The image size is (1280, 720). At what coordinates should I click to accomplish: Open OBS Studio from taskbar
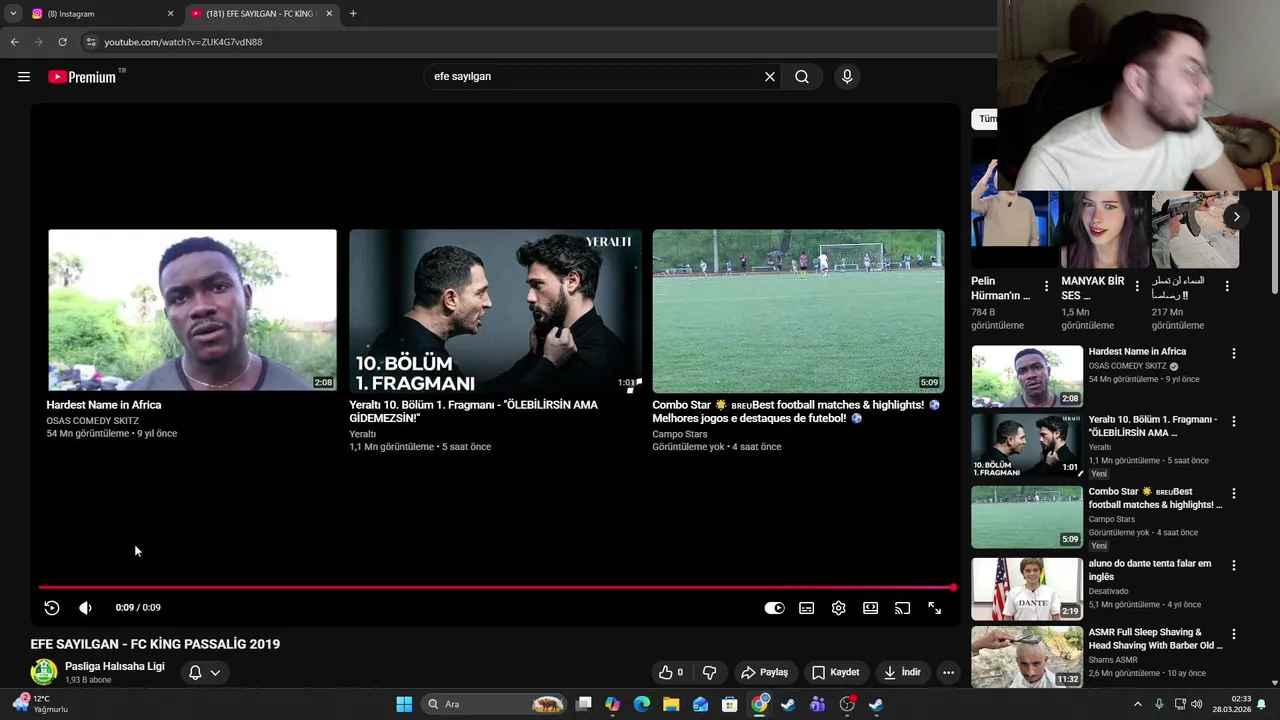click(847, 704)
